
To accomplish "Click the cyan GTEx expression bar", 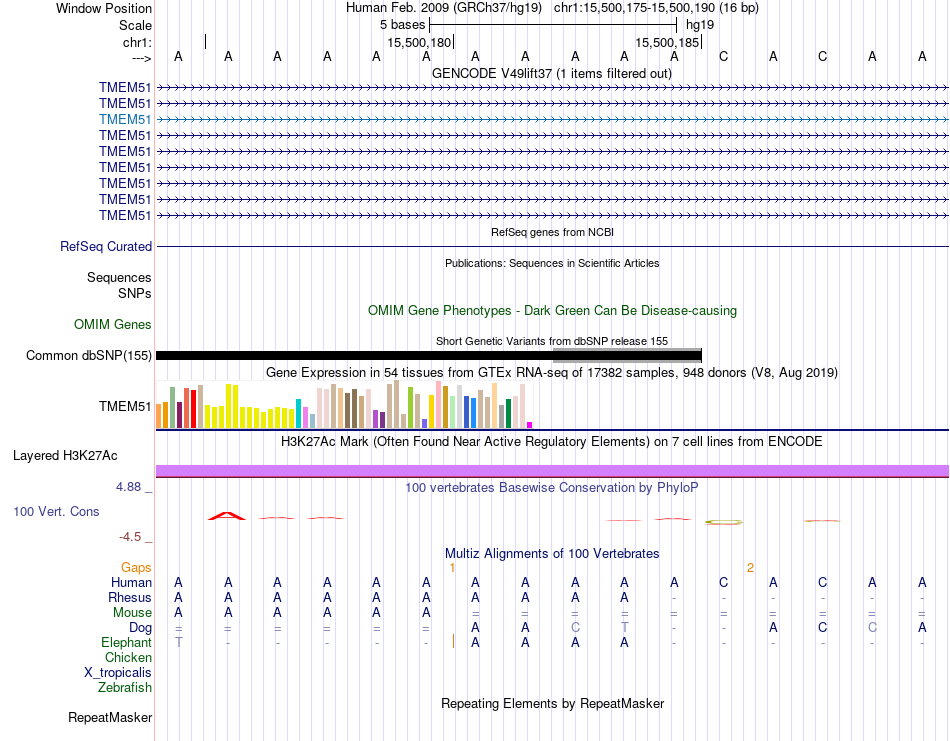I will point(298,414).
